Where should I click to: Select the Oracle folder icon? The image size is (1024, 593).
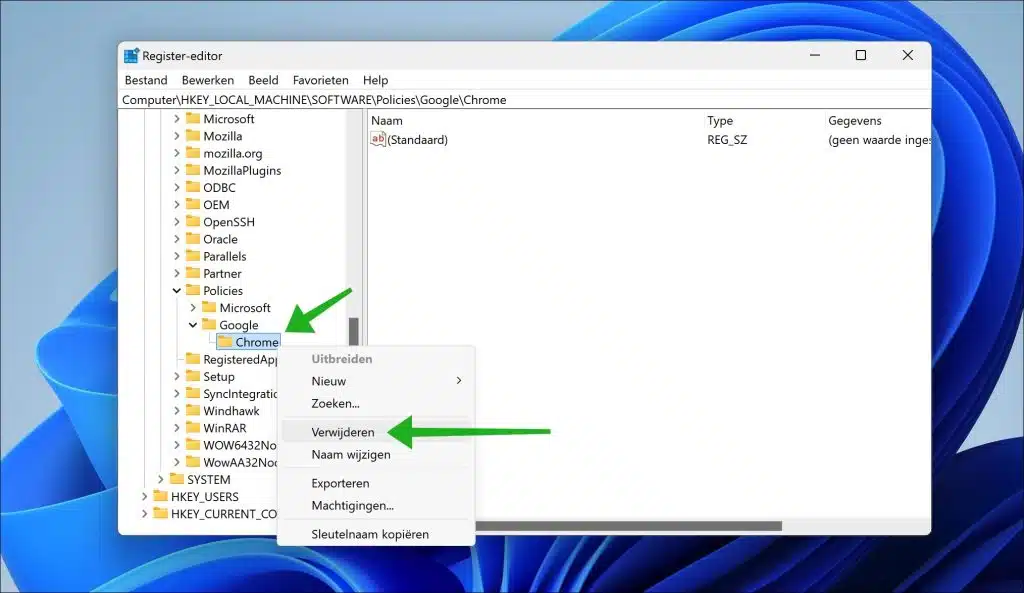tap(193, 238)
